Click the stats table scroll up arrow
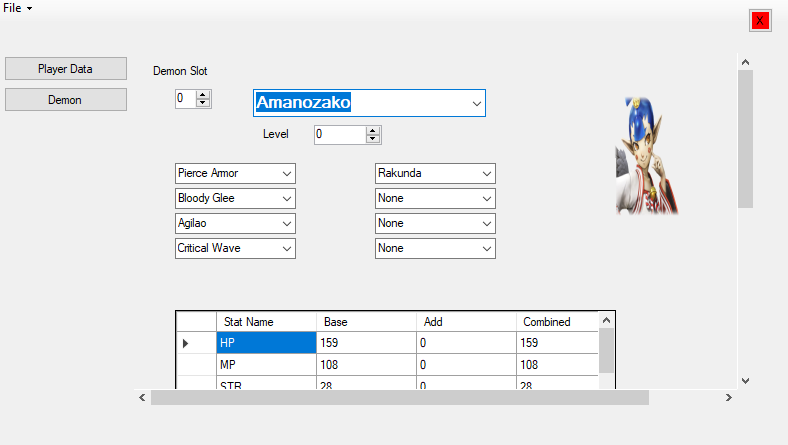788x445 pixels. (x=606, y=320)
